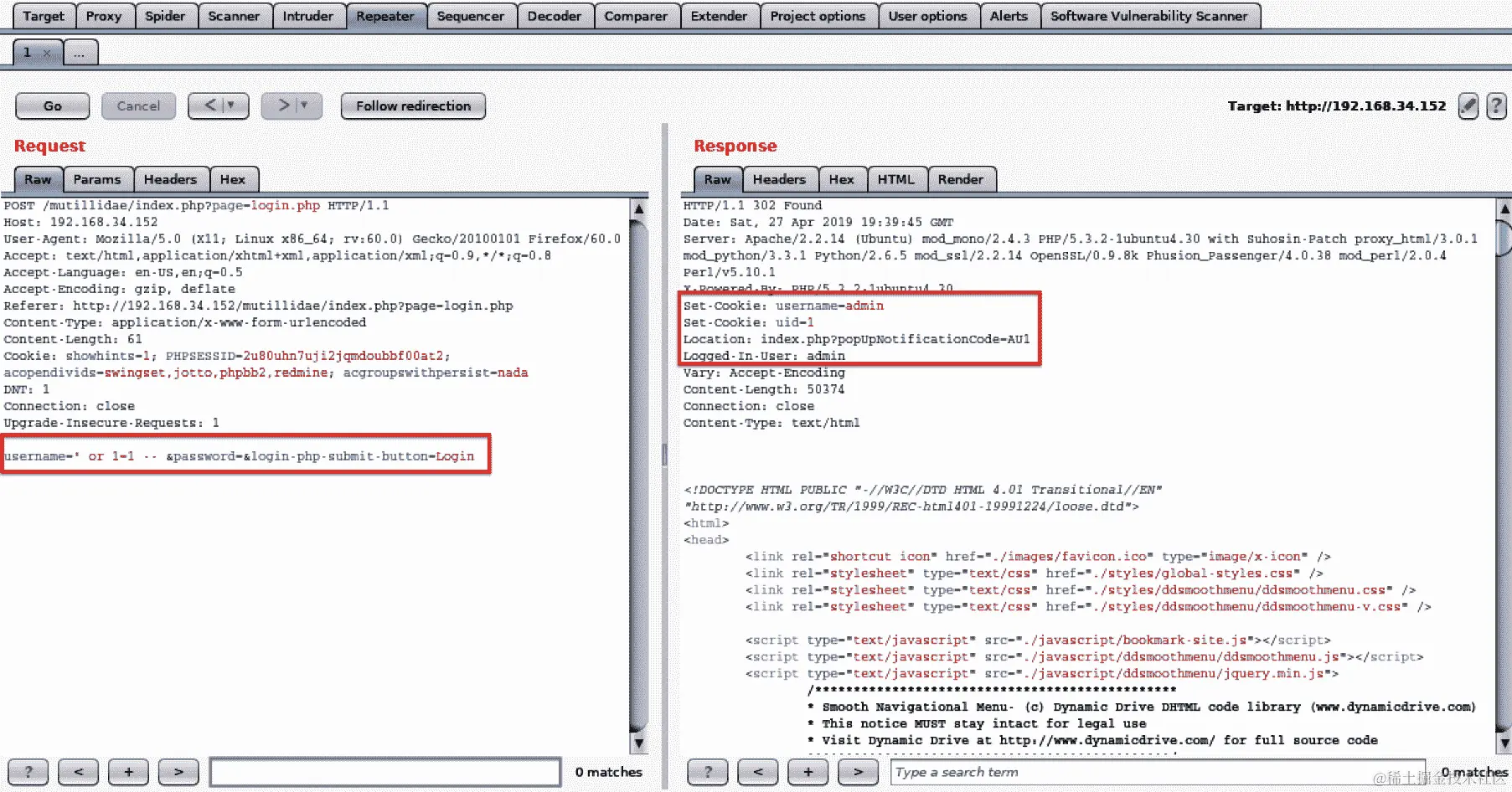Open the Target tab

44,16
